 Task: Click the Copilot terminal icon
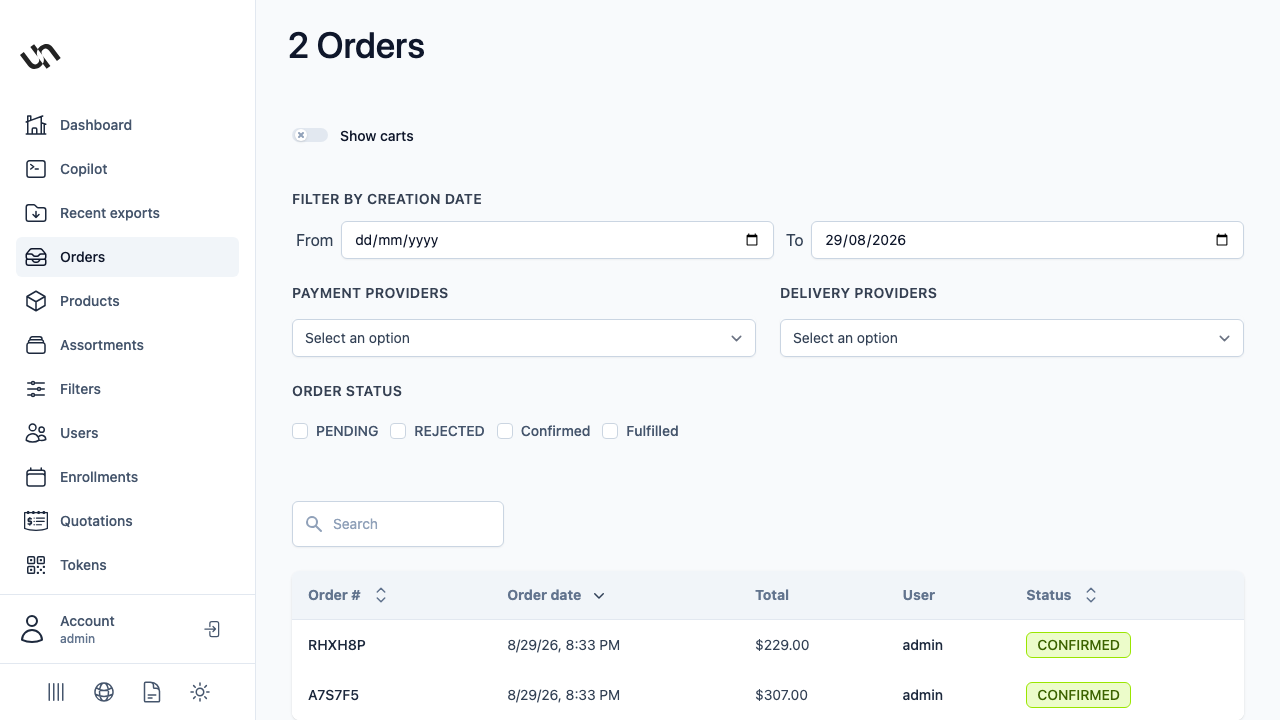(x=36, y=169)
